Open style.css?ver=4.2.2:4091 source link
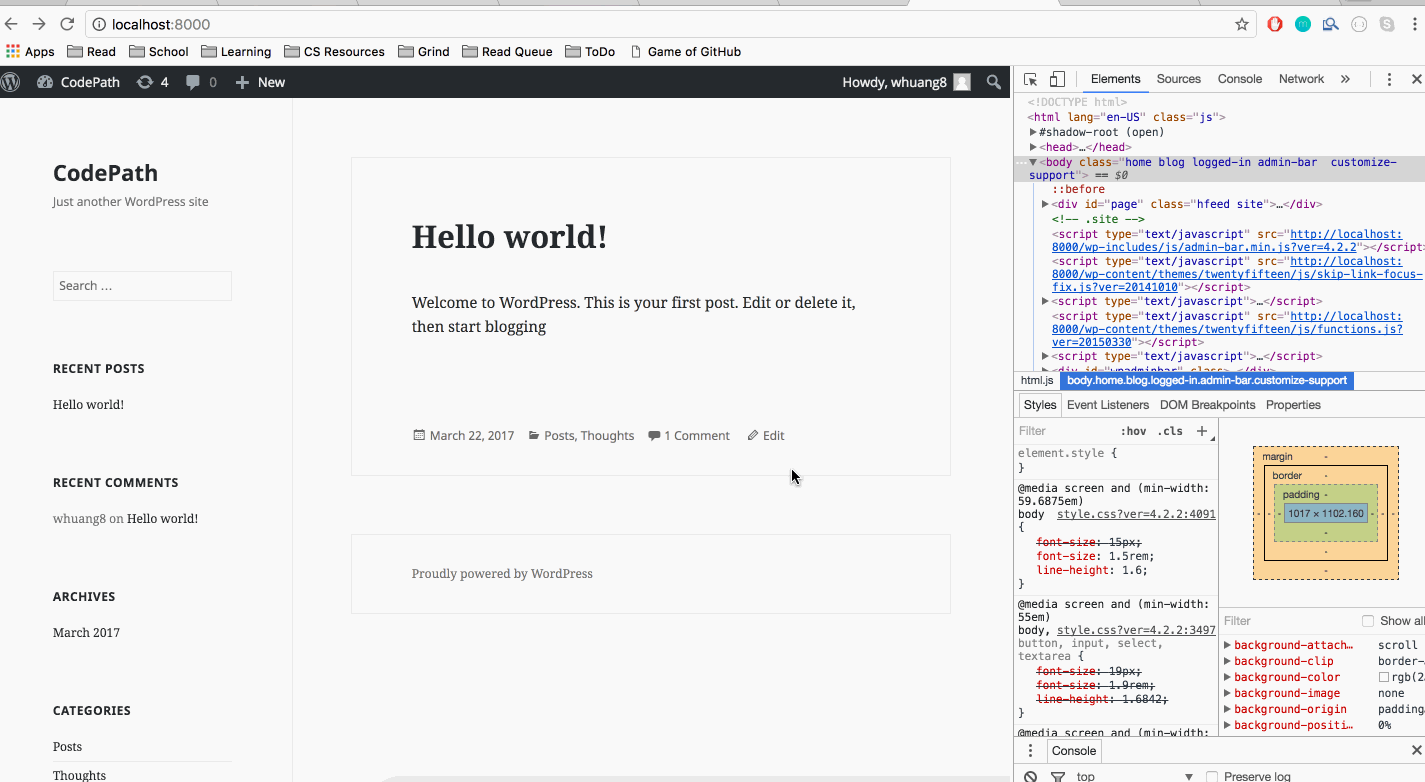This screenshot has width=1425, height=782. point(1136,514)
